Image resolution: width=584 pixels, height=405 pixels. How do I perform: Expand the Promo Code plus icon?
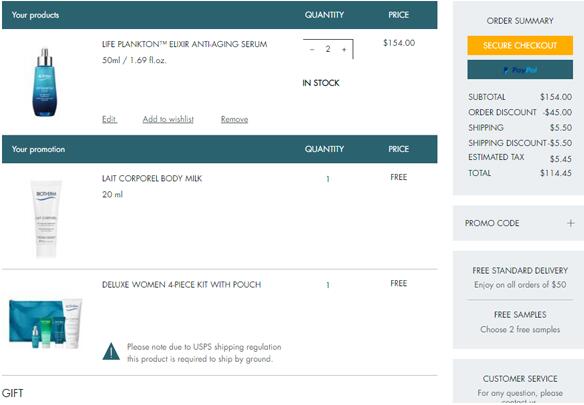click(x=570, y=223)
